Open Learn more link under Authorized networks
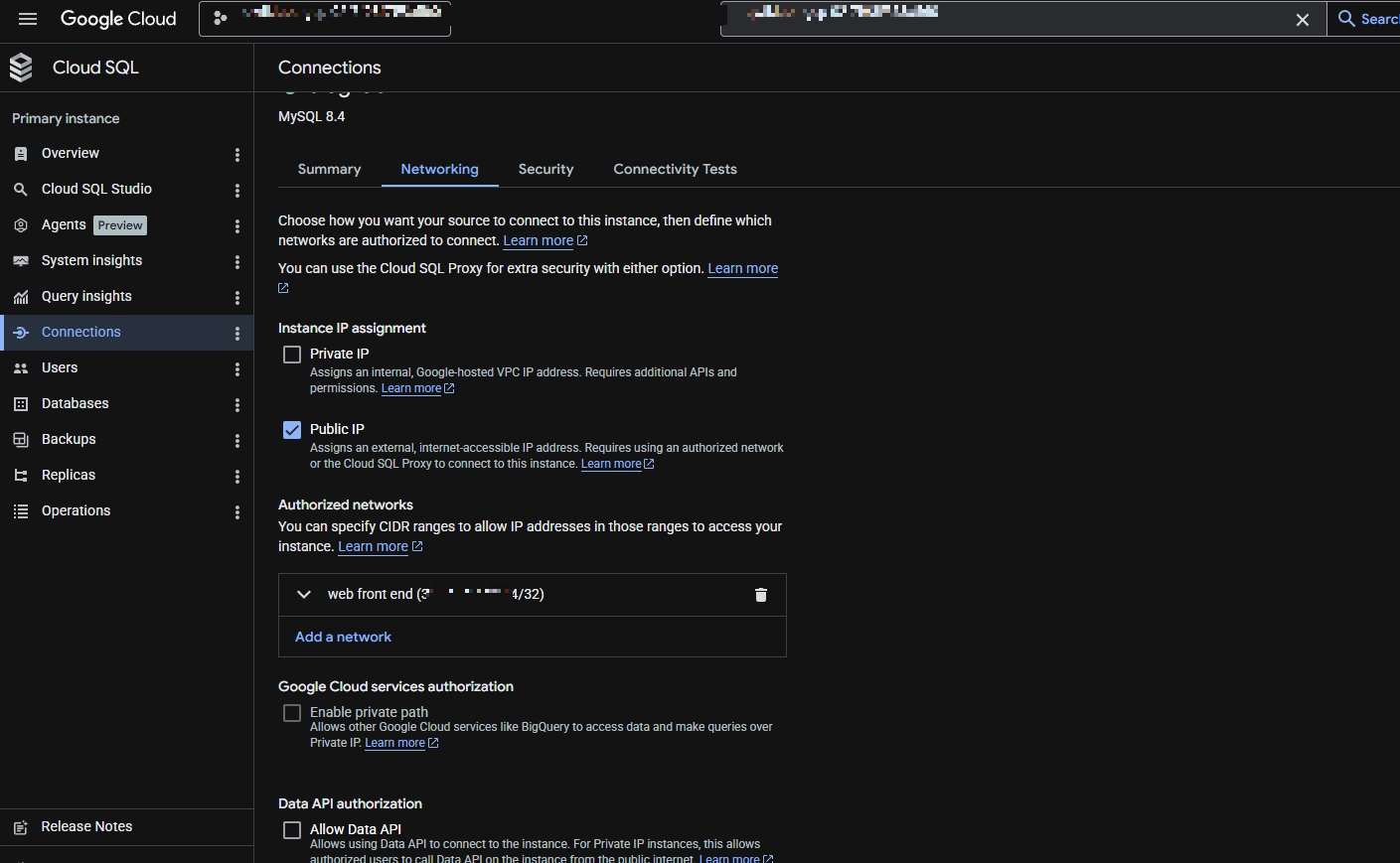The height and width of the screenshot is (863, 1400). (x=381, y=546)
